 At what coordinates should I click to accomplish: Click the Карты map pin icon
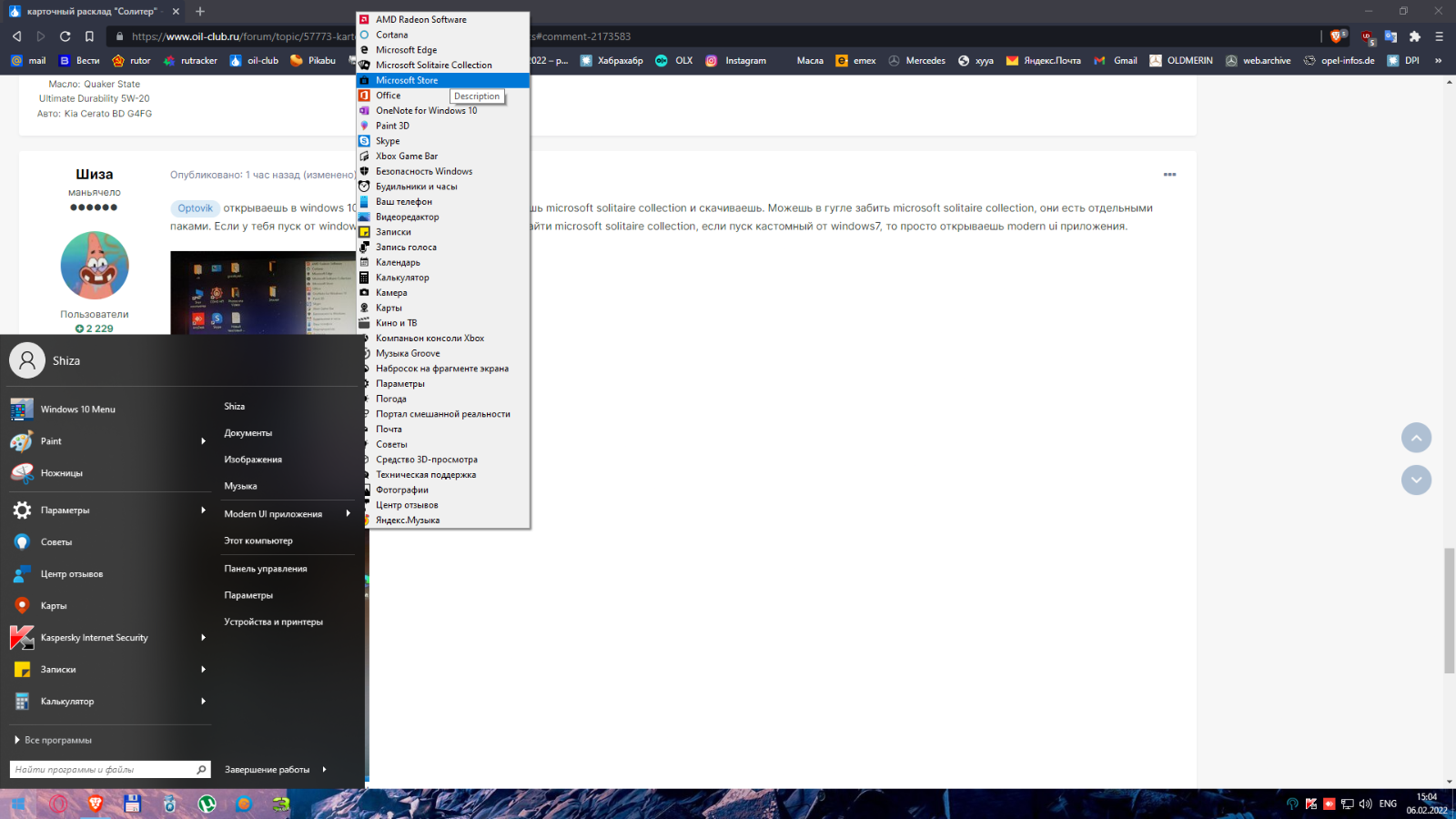(22, 606)
